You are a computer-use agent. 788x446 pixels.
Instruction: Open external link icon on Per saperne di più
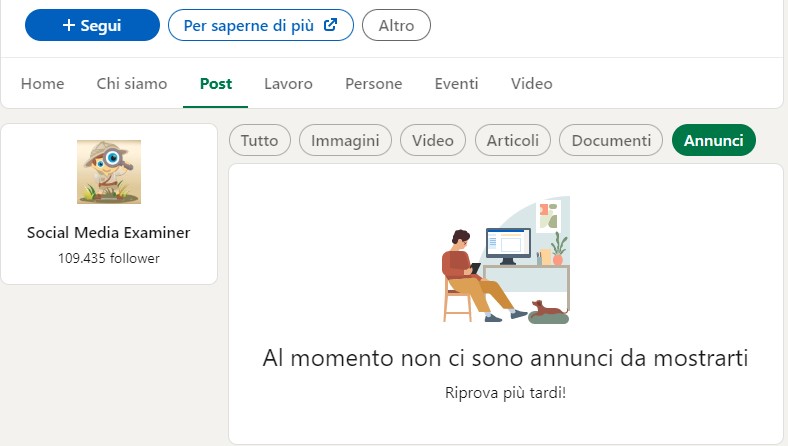point(331,25)
